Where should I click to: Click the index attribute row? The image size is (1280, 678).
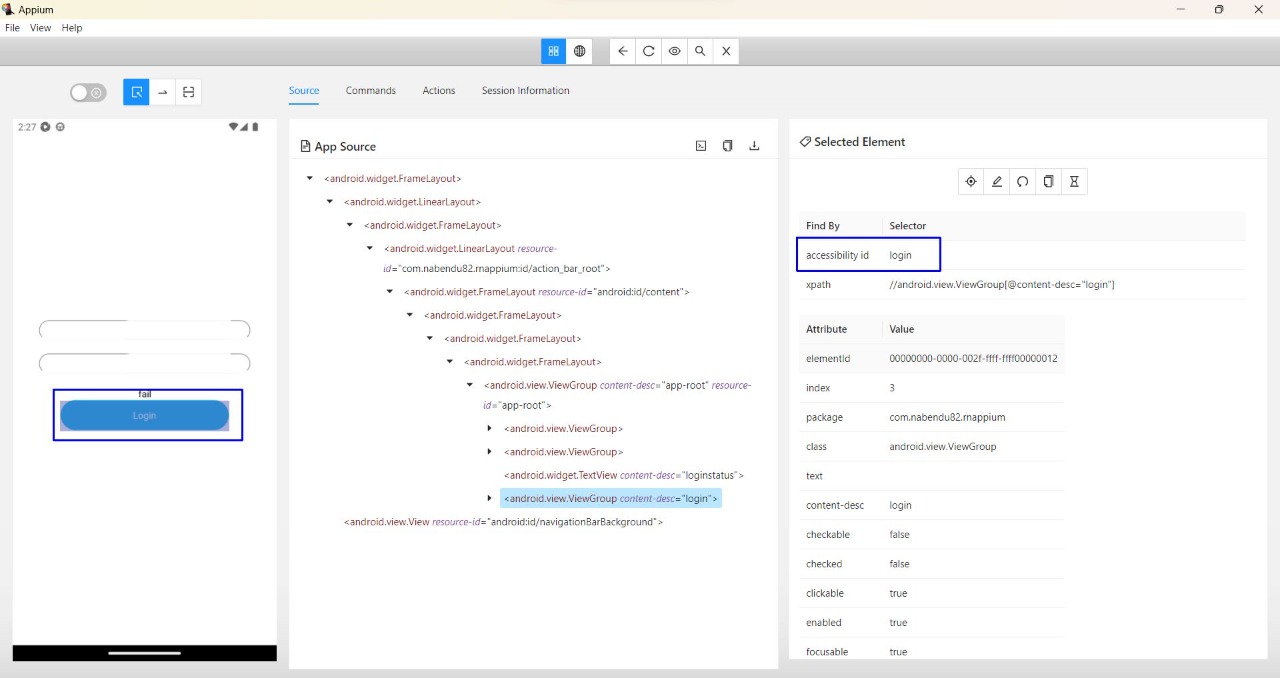[932, 388]
